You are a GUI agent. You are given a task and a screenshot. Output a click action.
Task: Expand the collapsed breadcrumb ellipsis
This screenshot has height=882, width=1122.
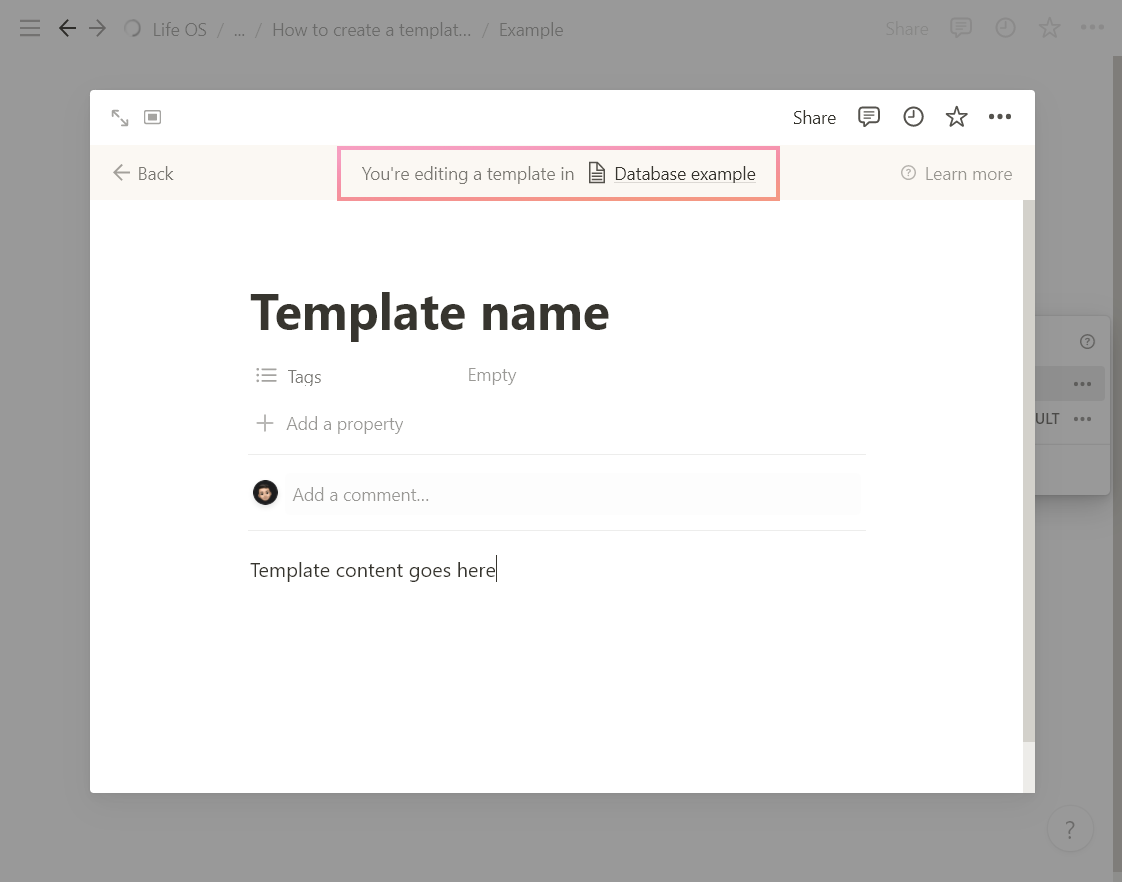[x=239, y=29]
